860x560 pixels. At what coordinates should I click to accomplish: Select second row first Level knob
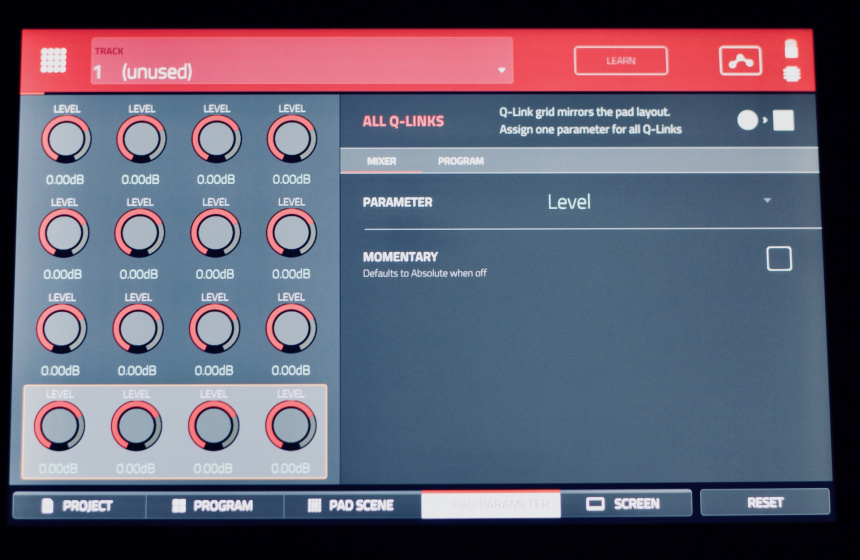point(64,233)
